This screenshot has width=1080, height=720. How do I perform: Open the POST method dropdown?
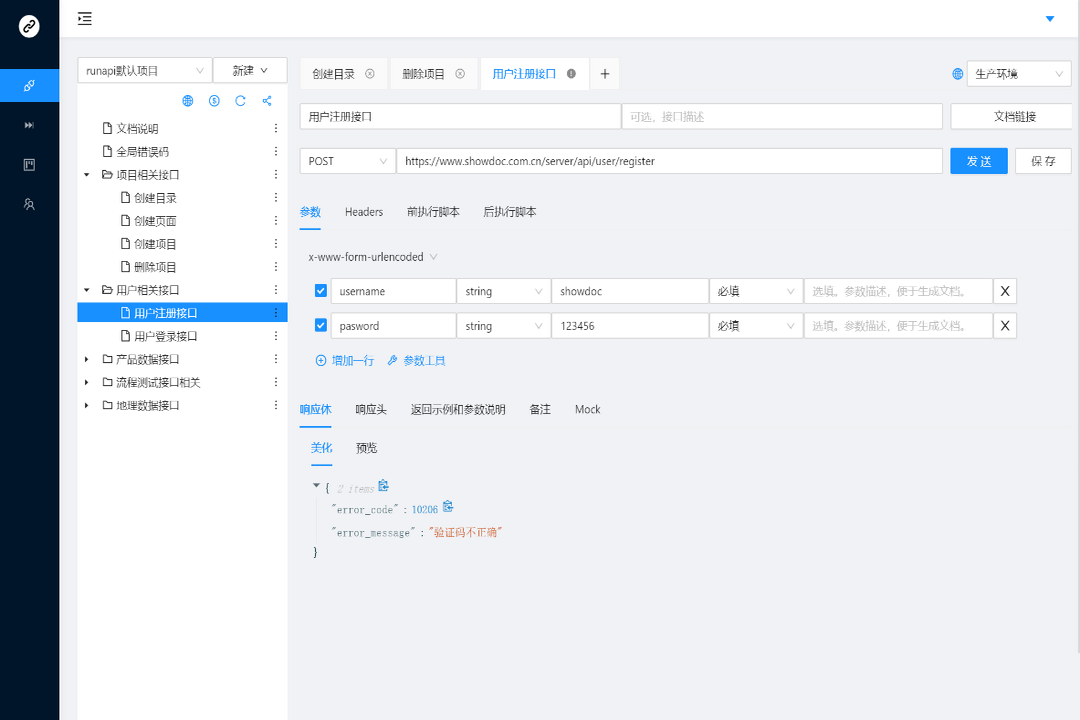coord(347,160)
